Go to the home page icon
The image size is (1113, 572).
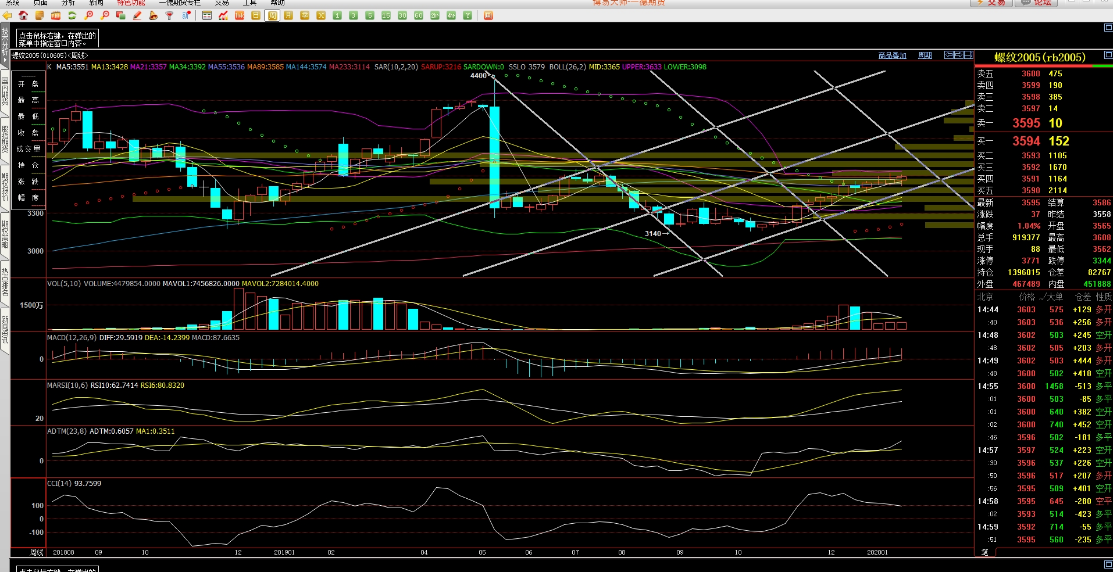click(23, 15)
